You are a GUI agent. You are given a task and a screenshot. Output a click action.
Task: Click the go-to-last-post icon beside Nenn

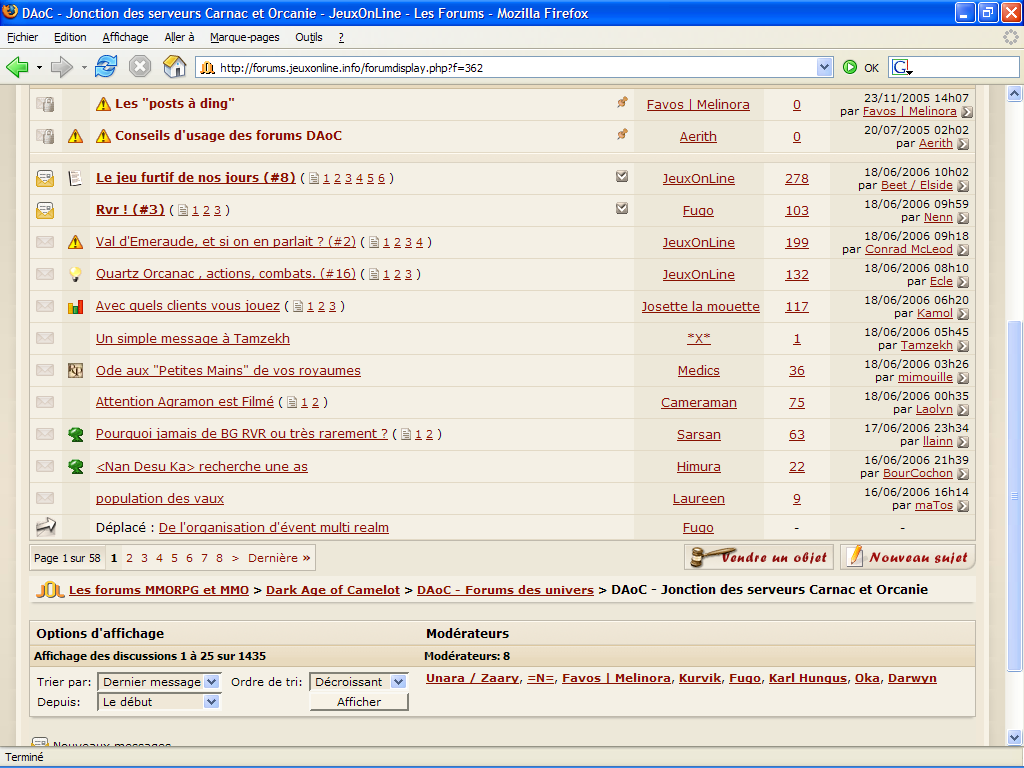click(963, 218)
